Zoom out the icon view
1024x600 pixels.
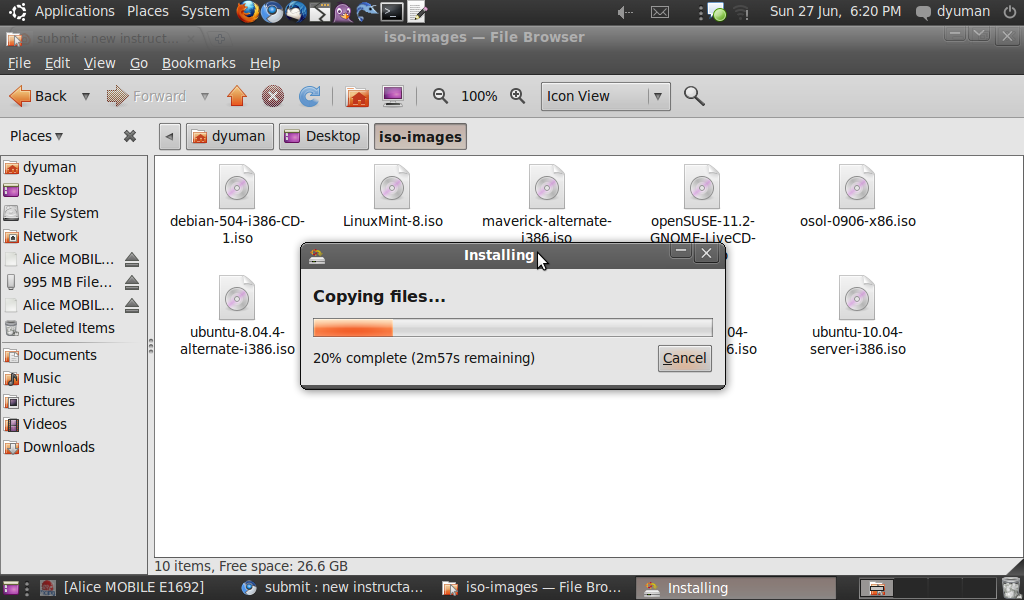pos(440,97)
